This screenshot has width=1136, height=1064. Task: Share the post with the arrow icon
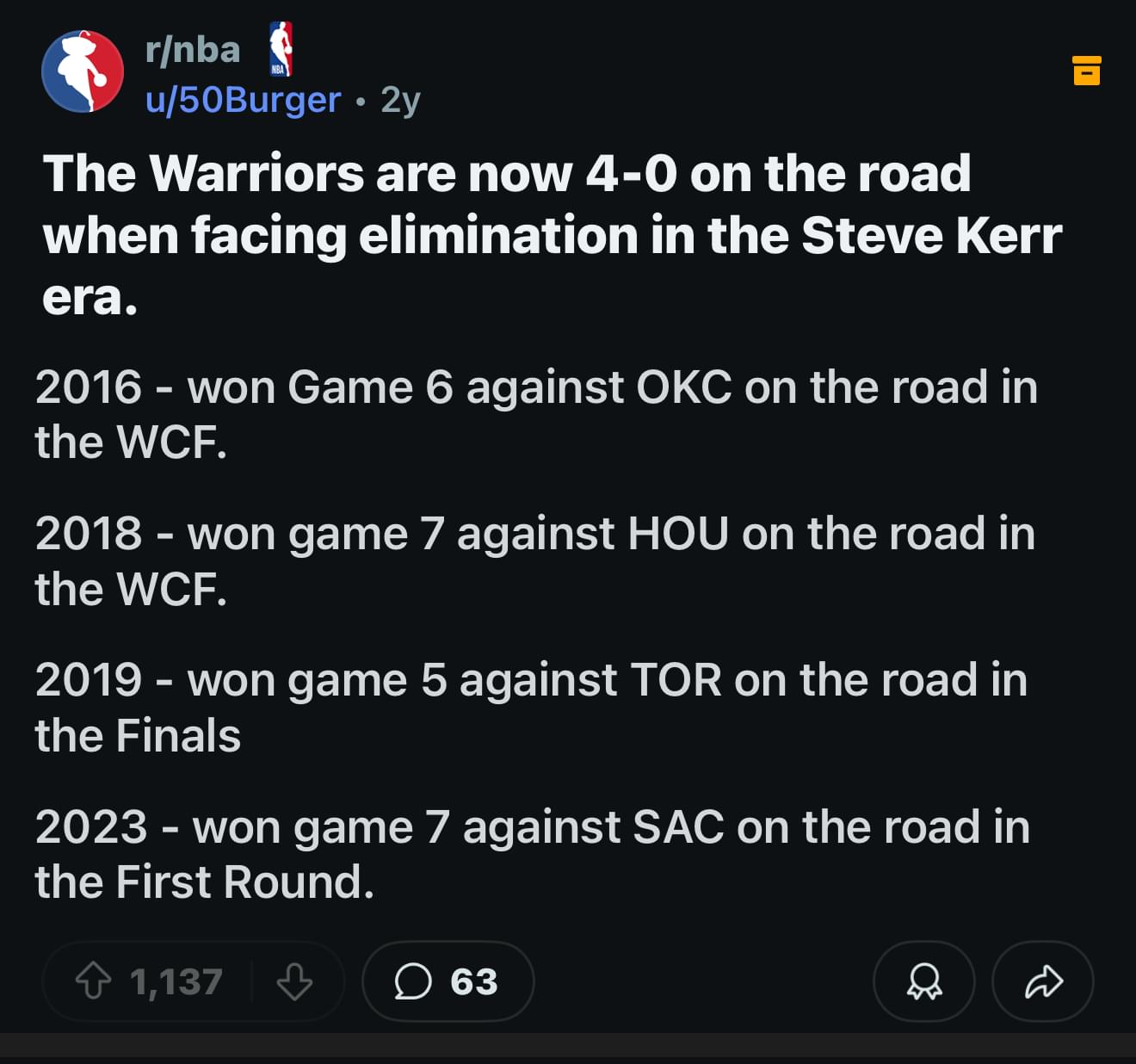pyautogui.click(x=1043, y=981)
